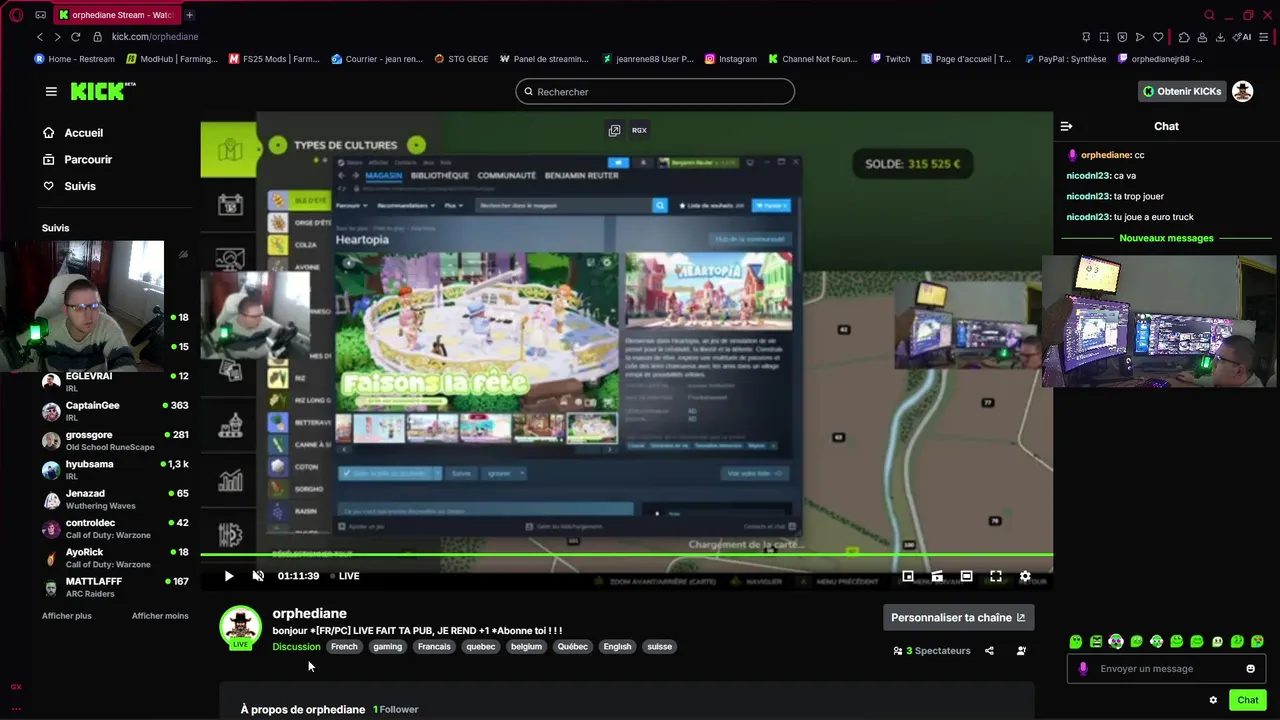Open Parcourir in the sidebar
This screenshot has width=1280, height=720.
77,159
